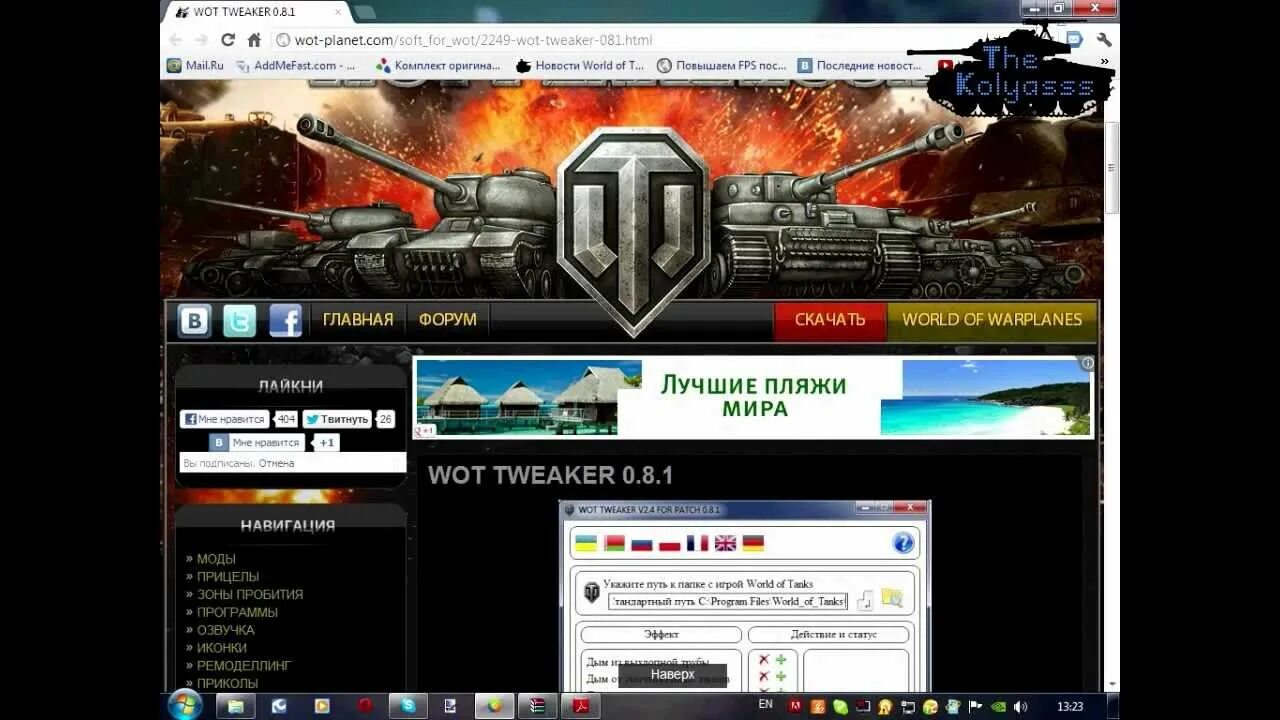Open МОДЫ in navigation list
Viewport: 1280px width, 720px height.
[216, 559]
